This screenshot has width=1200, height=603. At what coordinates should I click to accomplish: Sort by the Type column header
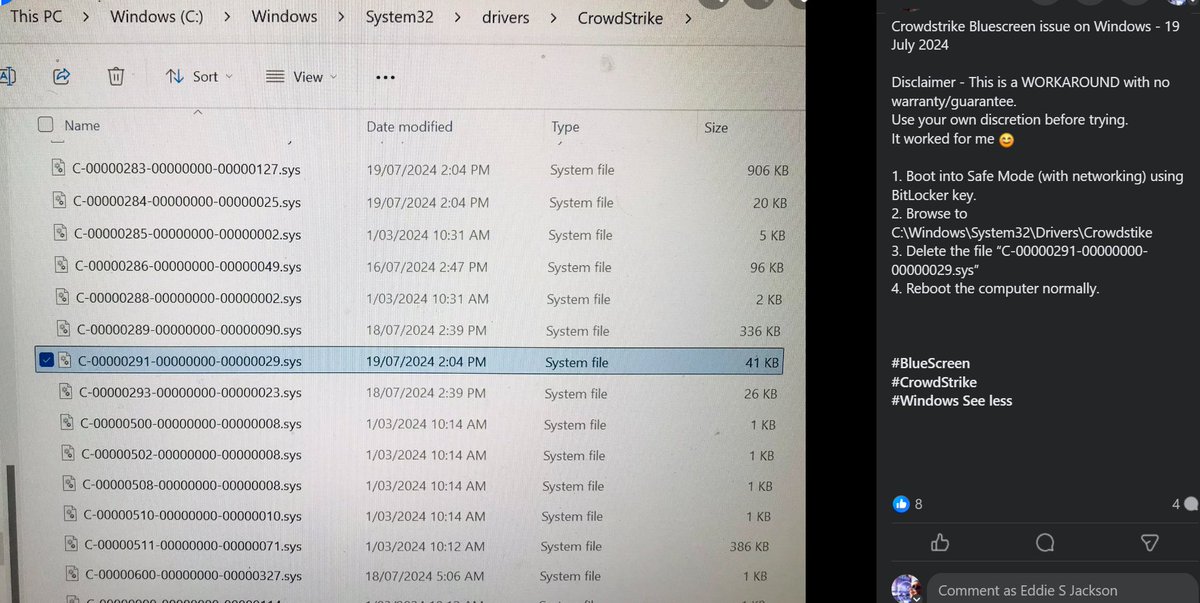click(565, 127)
